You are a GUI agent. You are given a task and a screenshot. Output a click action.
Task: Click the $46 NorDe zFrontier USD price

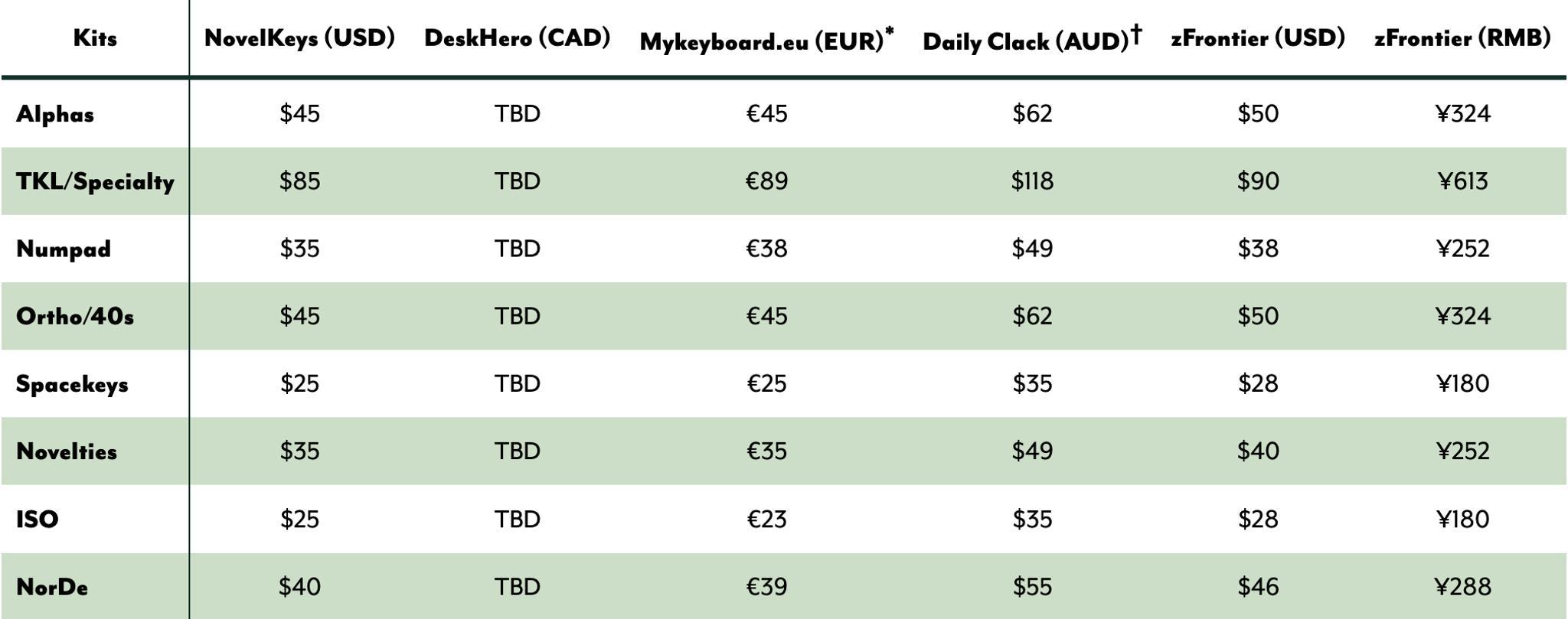1257,587
